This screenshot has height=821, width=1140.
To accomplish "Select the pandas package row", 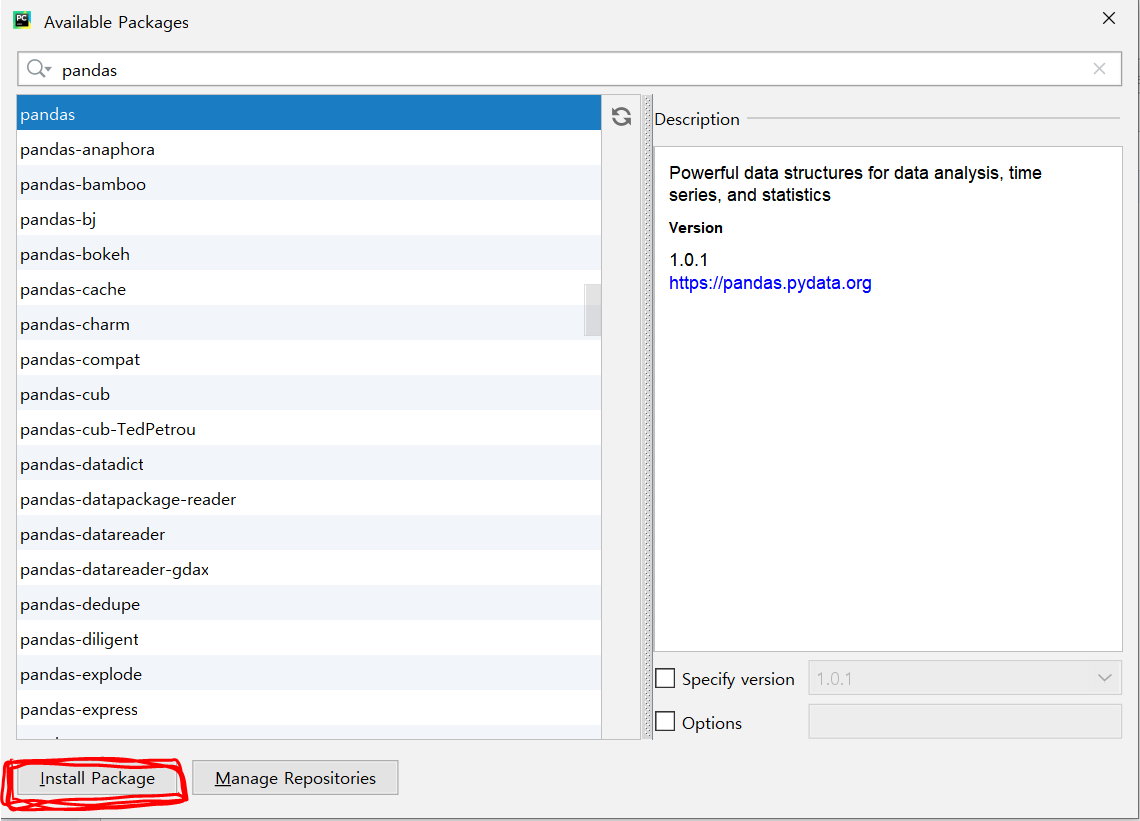I will (309, 113).
